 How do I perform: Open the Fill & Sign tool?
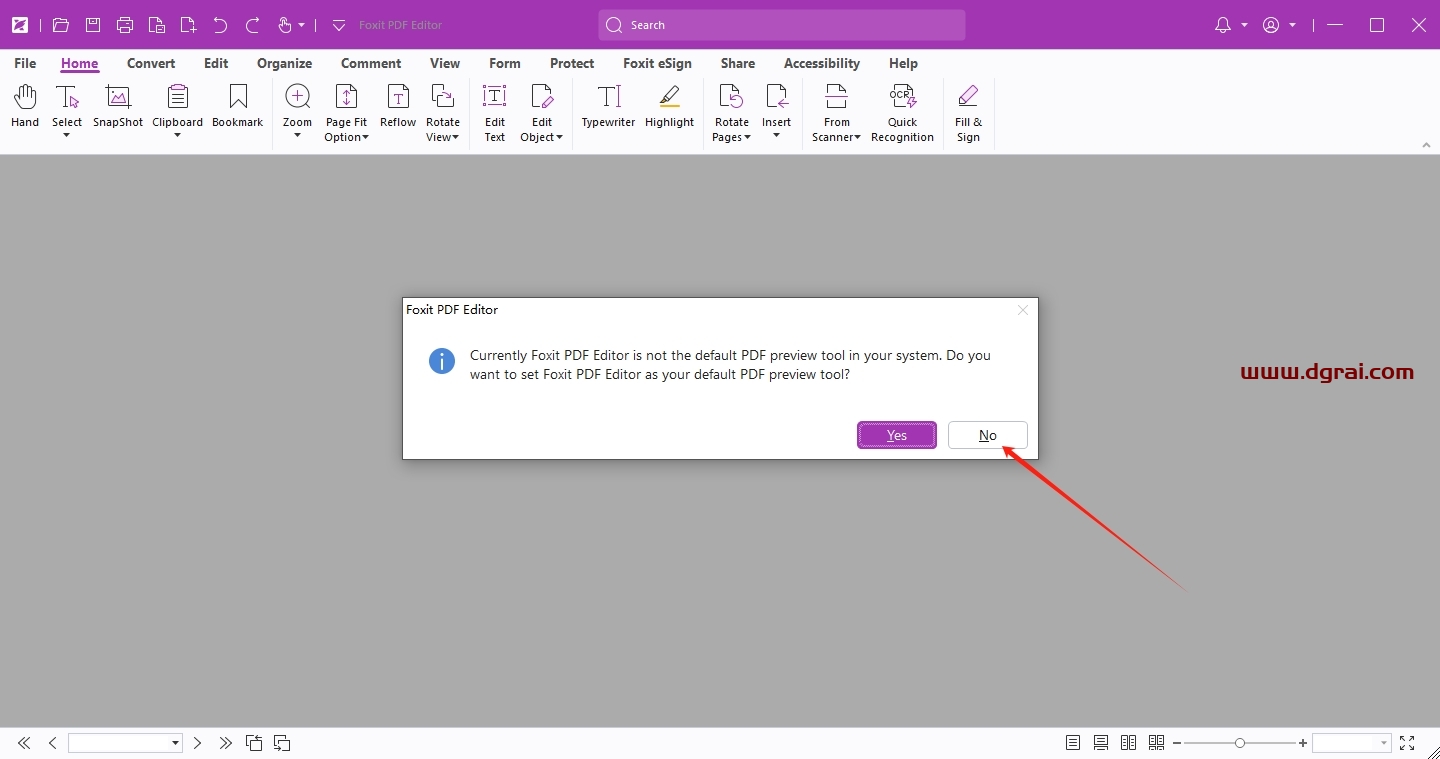coord(968,113)
